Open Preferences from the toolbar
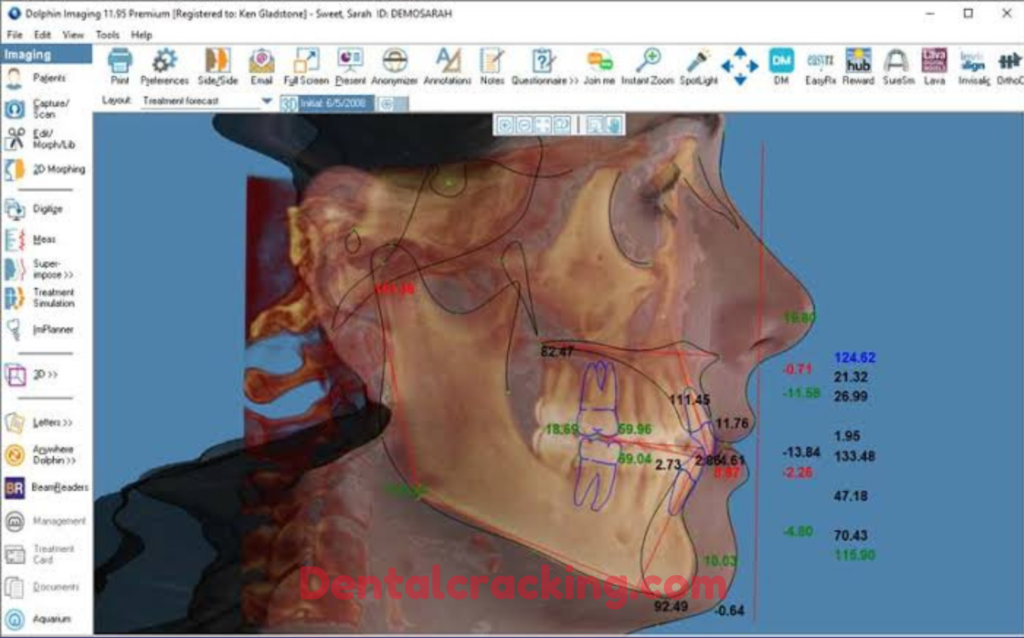 [x=163, y=63]
